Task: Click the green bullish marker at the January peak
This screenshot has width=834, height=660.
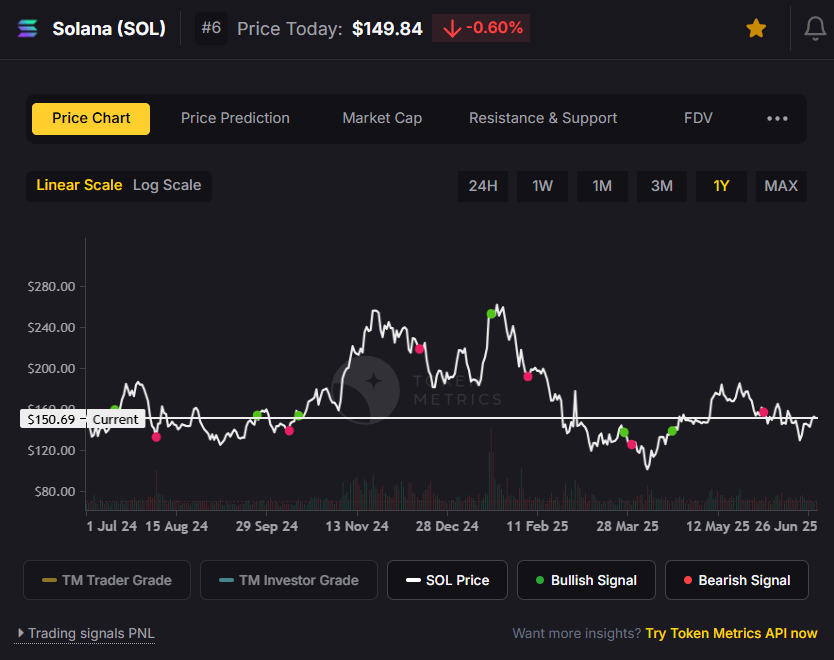Action: (491, 314)
